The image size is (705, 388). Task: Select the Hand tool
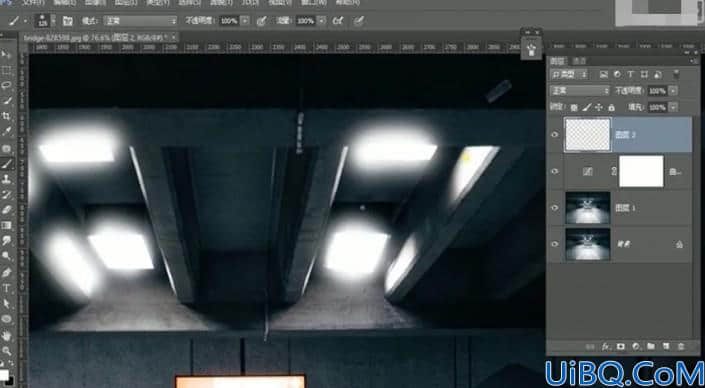coord(6,335)
